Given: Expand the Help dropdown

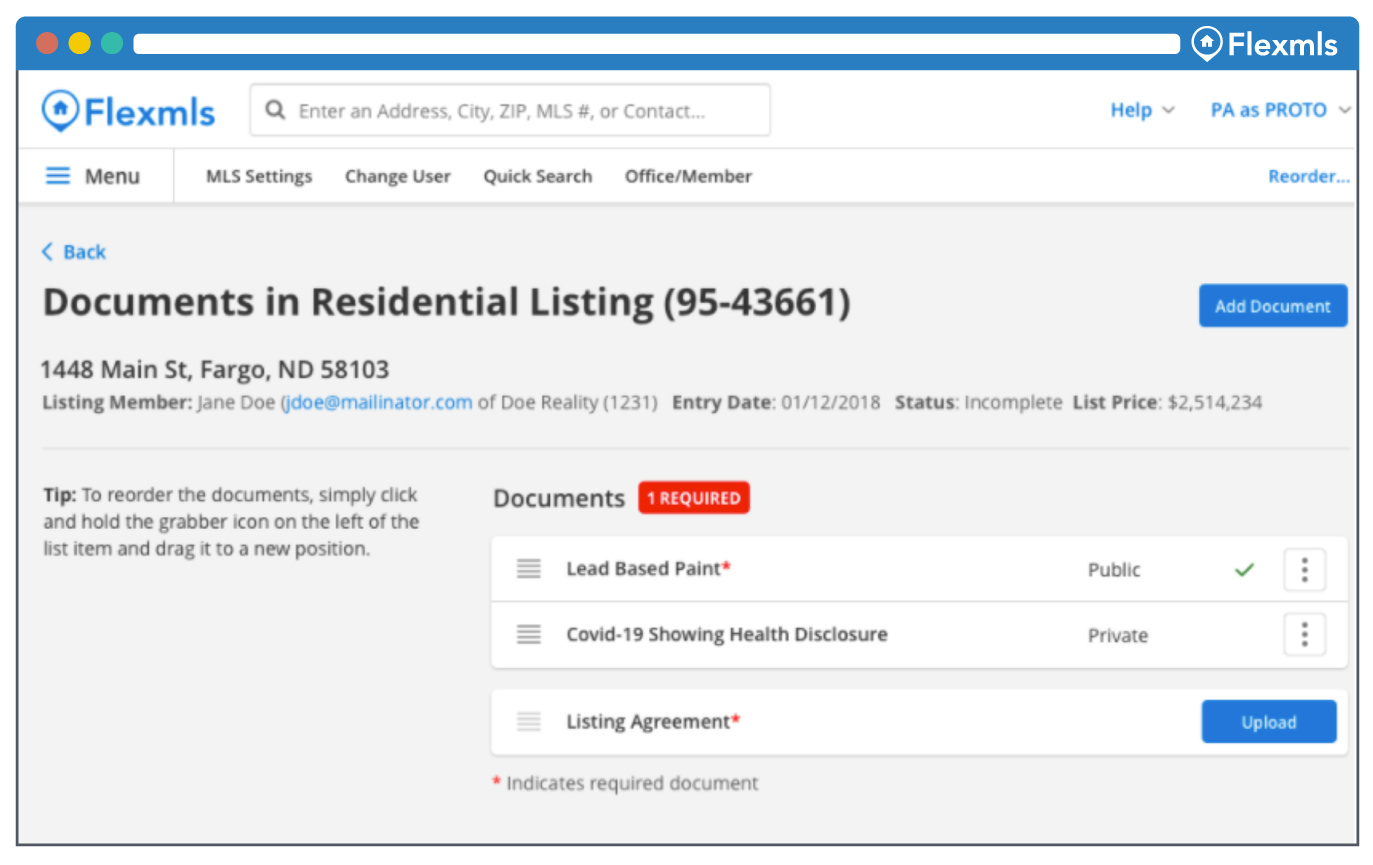Looking at the screenshot, I should click(x=1142, y=110).
